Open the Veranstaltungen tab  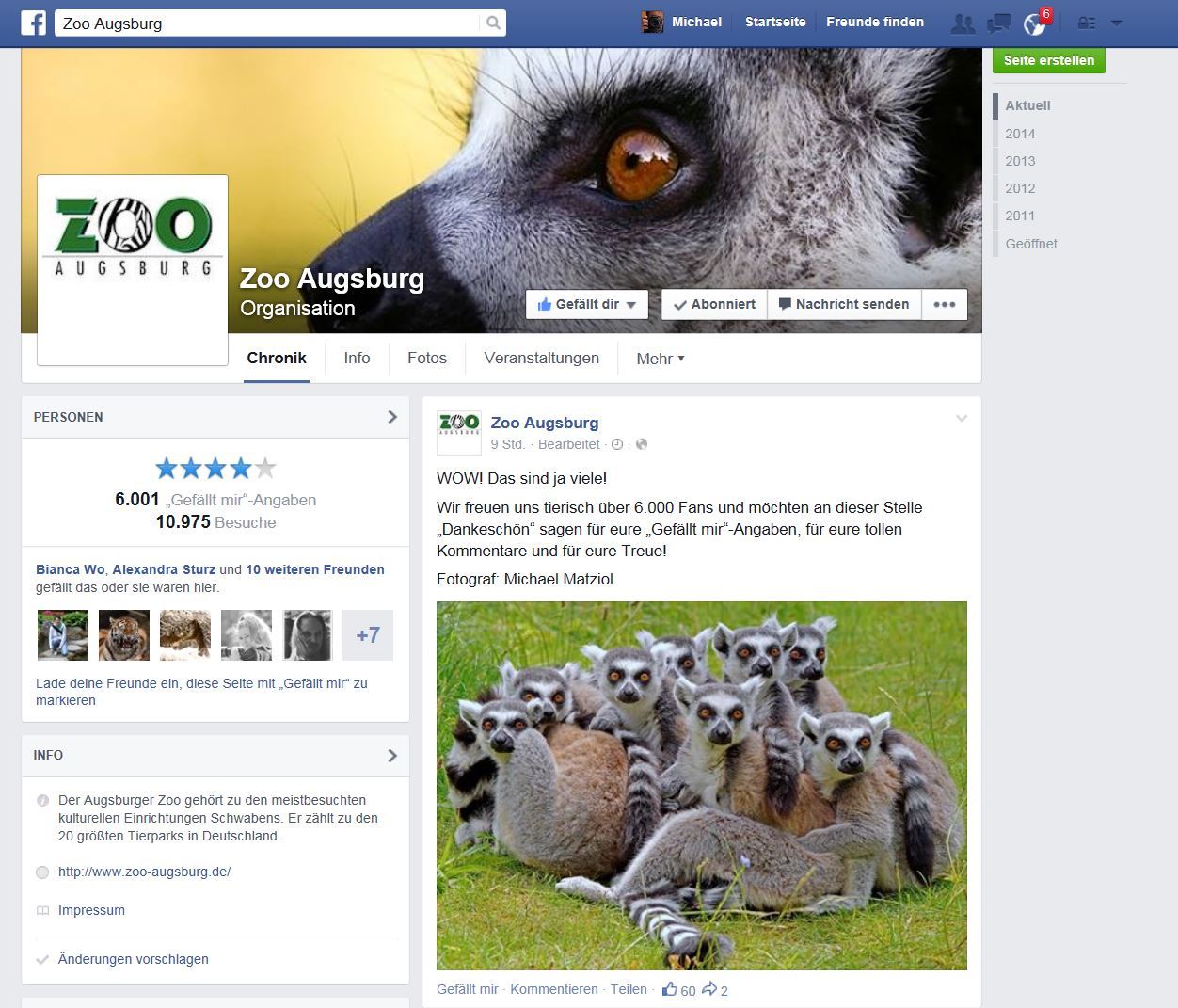tap(541, 358)
